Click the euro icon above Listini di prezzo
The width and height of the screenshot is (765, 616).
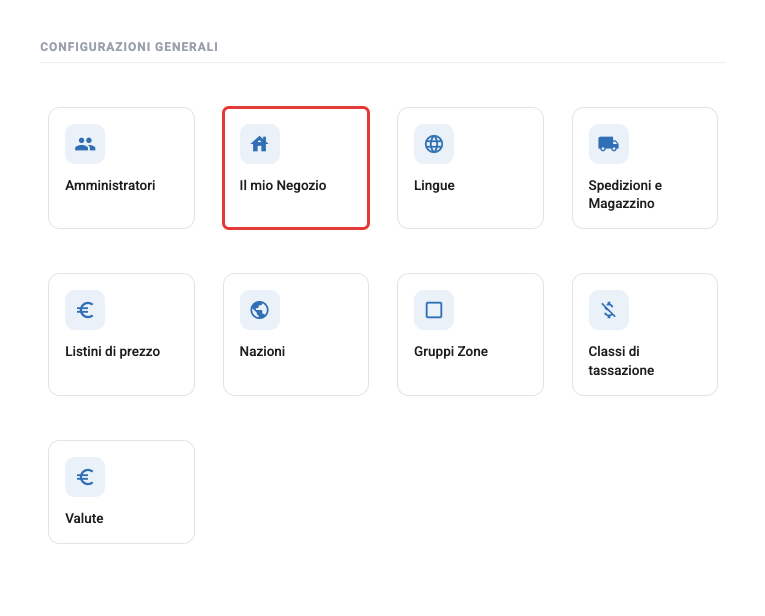[85, 310]
